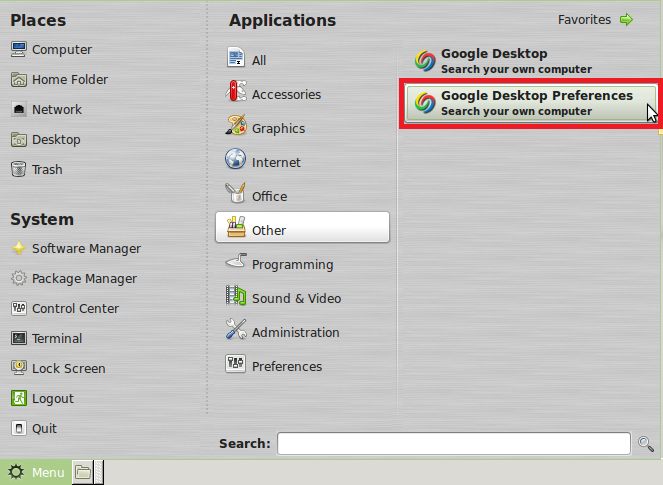Click the green Favorites arrow icon
The height and width of the screenshot is (485, 663).
click(x=626, y=19)
